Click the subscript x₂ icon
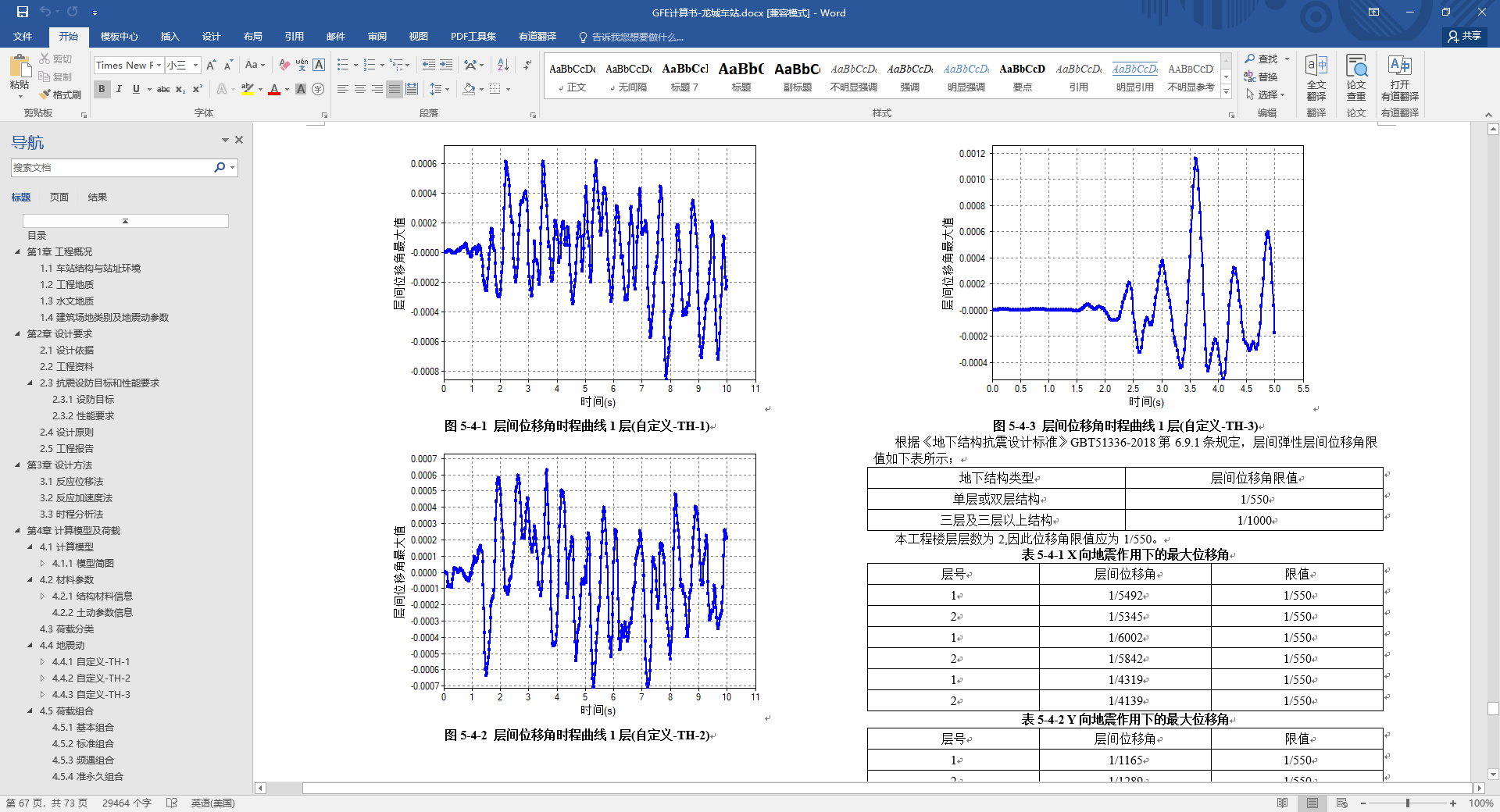The height and width of the screenshot is (812, 1500). (180, 89)
